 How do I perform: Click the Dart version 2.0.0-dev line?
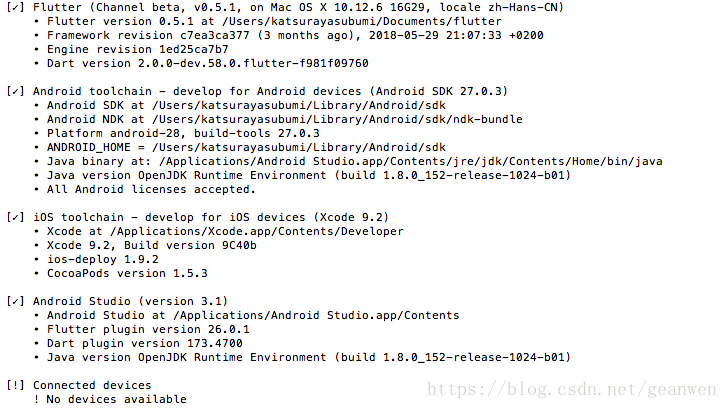click(208, 63)
